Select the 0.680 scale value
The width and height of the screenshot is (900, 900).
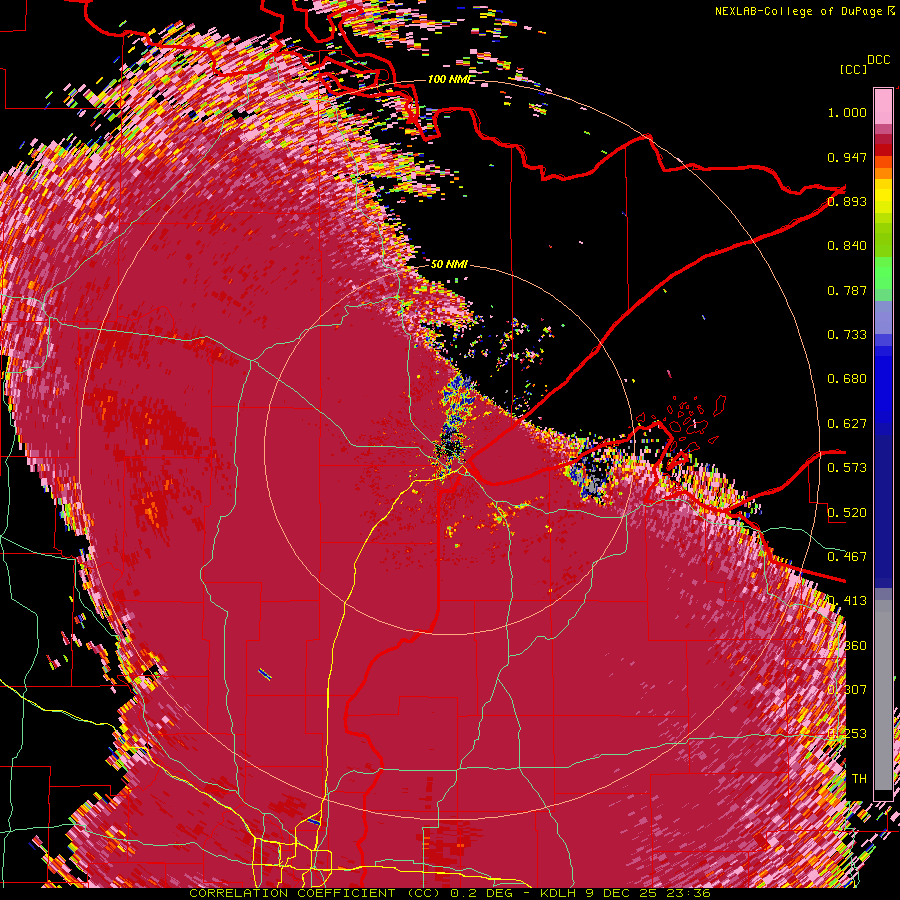click(x=847, y=378)
